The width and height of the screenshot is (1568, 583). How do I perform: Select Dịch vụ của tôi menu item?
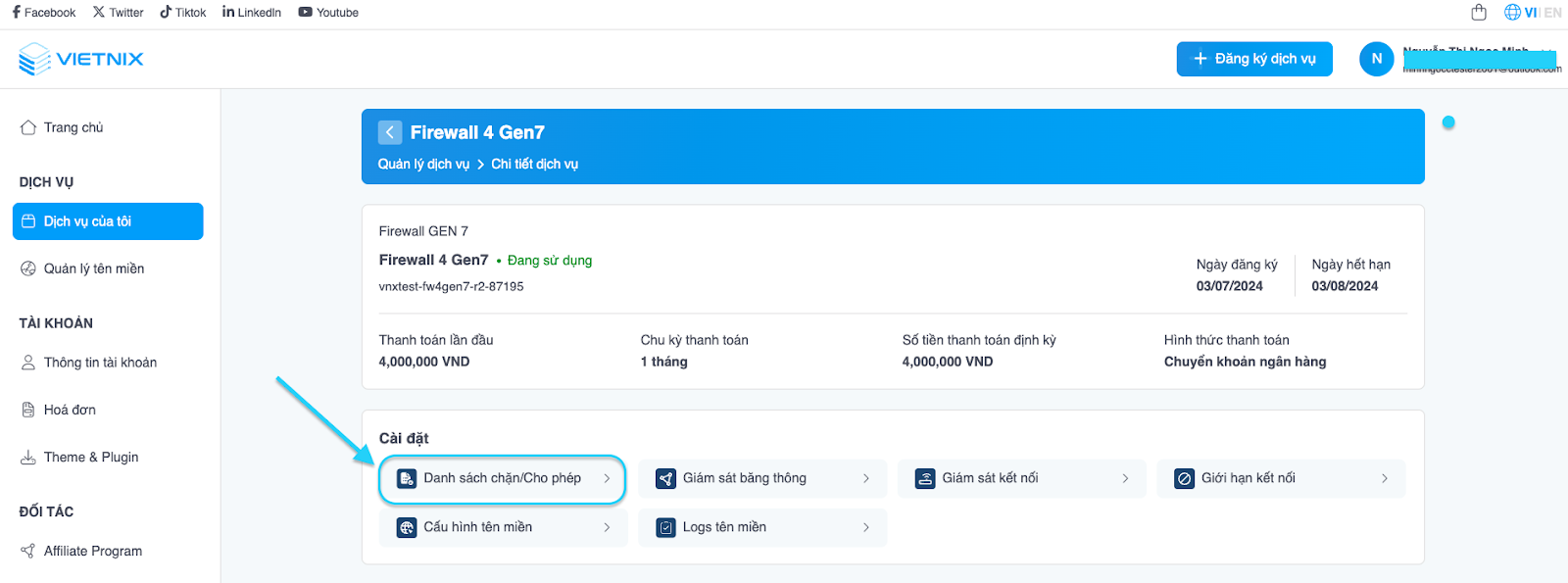pos(108,221)
